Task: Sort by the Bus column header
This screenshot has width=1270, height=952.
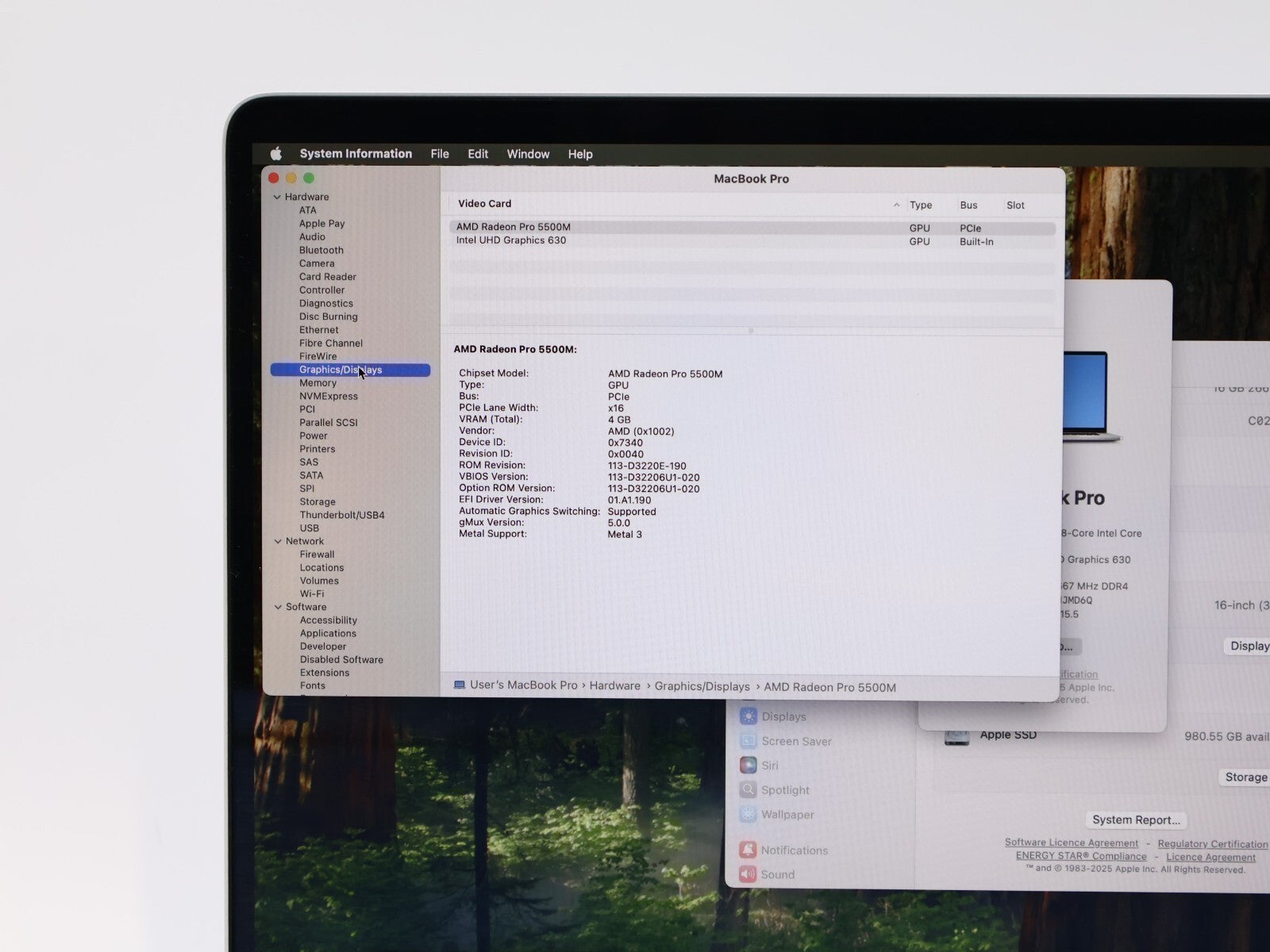Action: (968, 205)
